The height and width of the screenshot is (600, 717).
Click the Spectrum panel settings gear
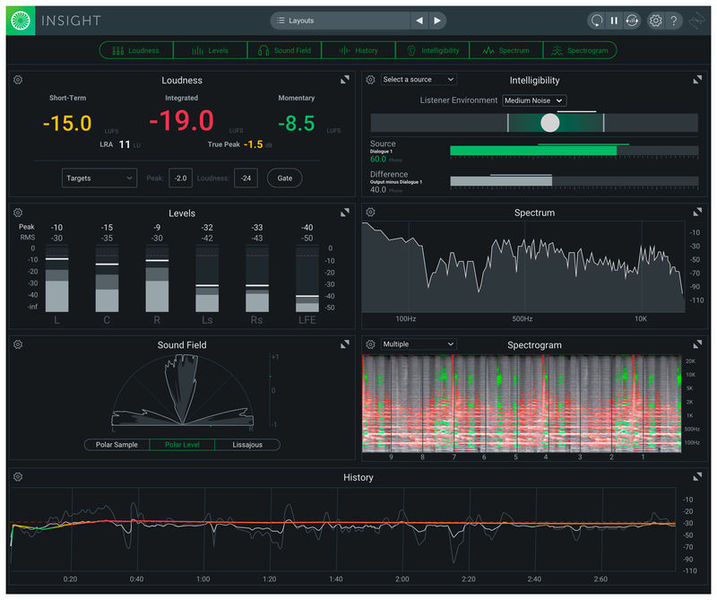[x=370, y=212]
